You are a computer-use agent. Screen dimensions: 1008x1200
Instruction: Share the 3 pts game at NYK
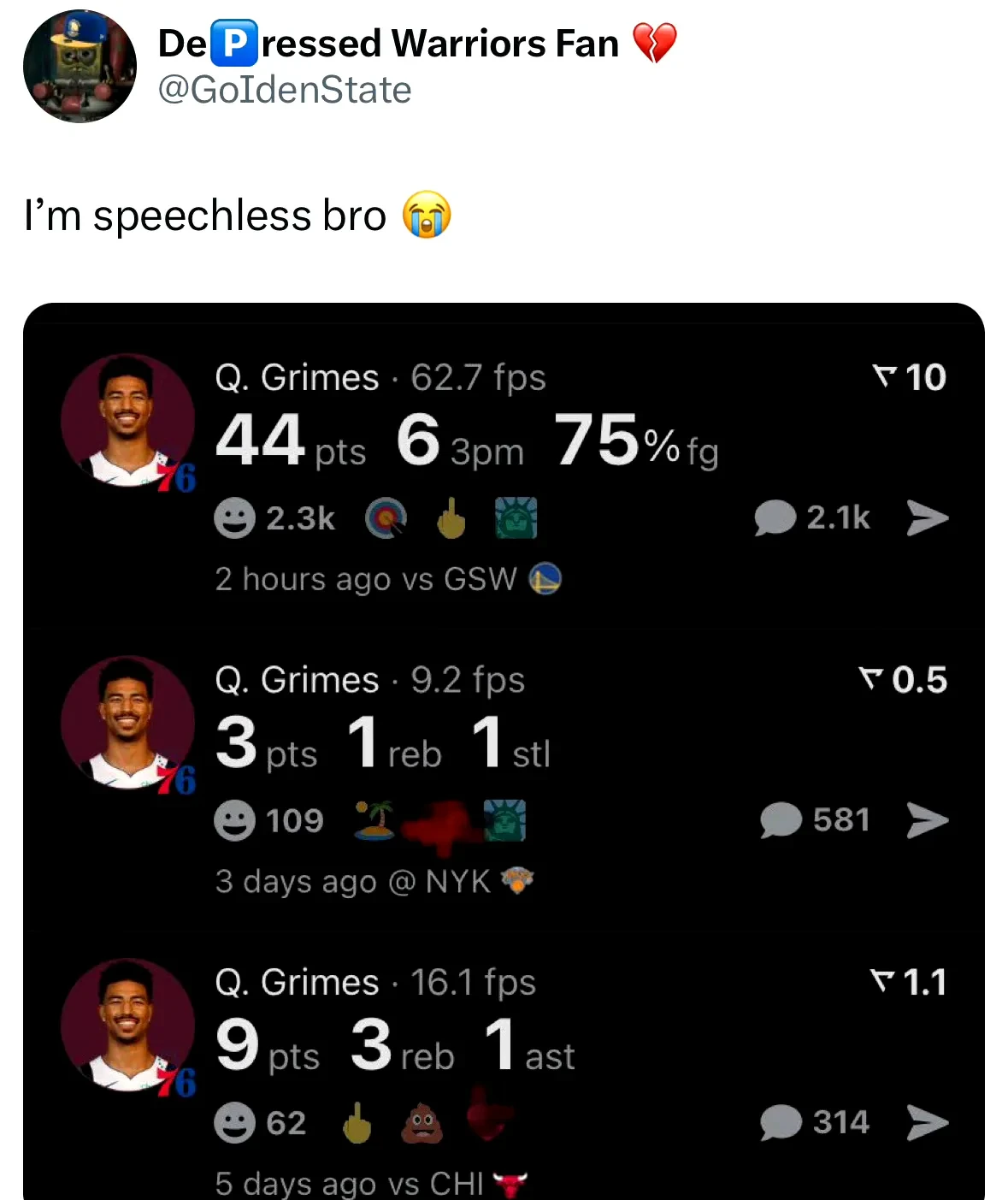(928, 820)
